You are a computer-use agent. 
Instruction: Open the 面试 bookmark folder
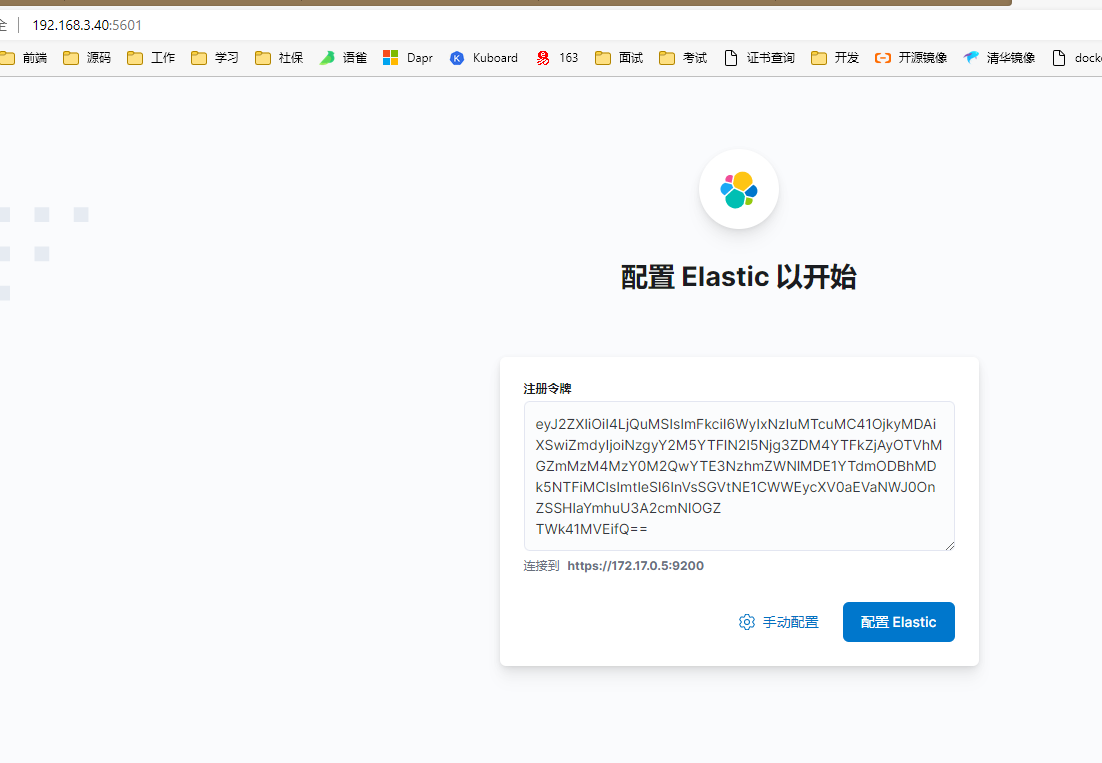click(x=619, y=58)
